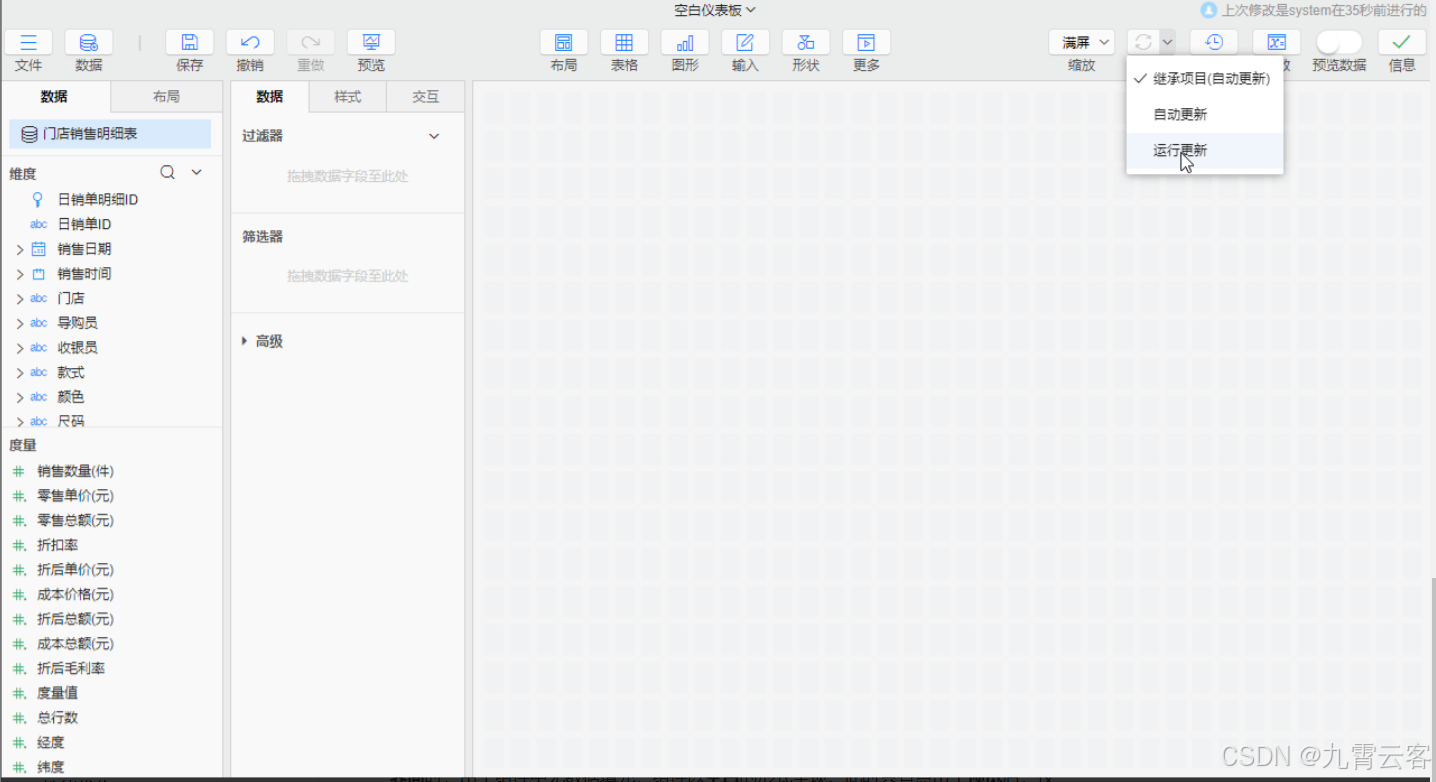Search dimensions with magnifier icon
Screen dimensions: 1436x782
168,172
